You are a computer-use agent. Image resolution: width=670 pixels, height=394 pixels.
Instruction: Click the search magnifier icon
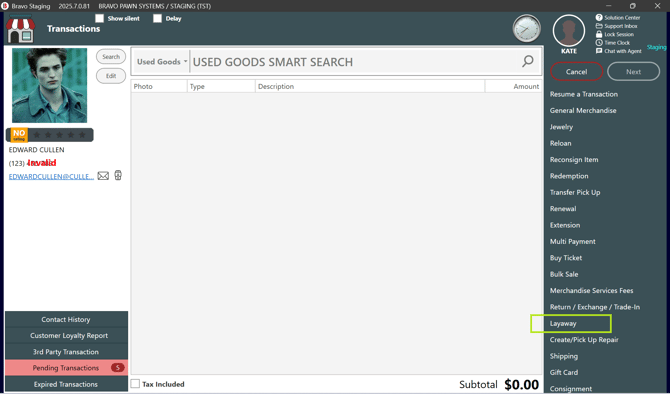[528, 61]
